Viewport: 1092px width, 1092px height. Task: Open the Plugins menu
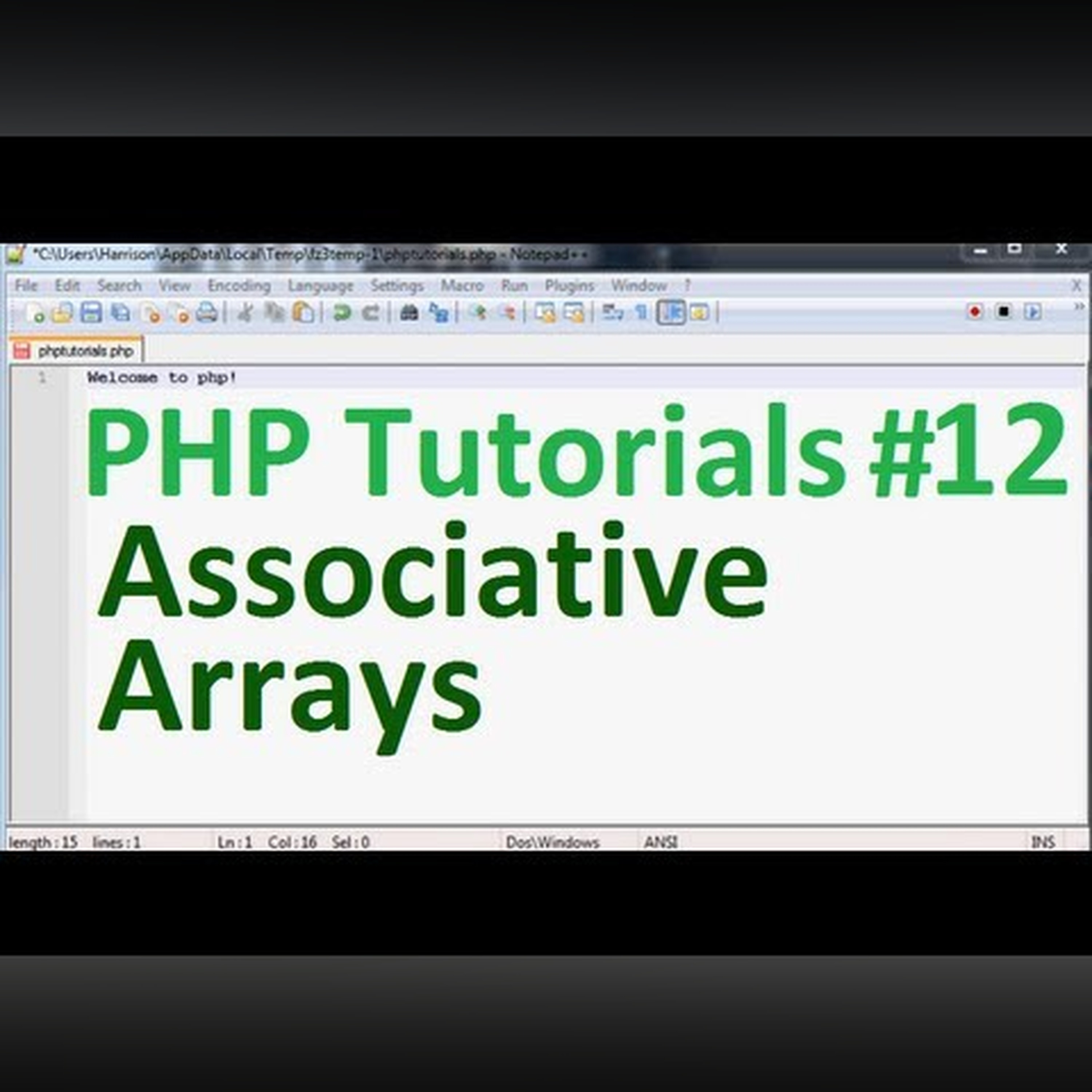pos(569,285)
